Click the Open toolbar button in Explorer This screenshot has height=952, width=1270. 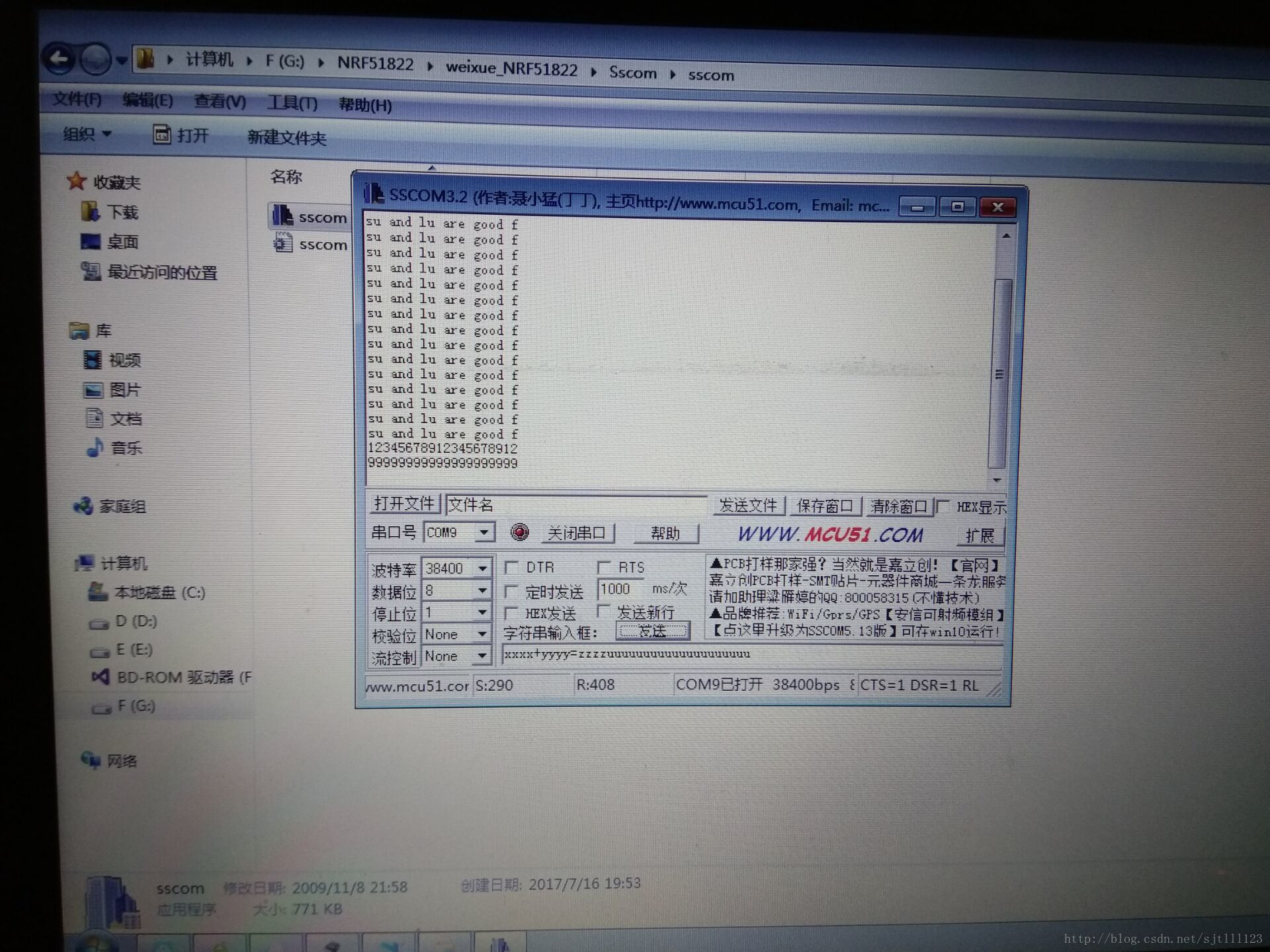coord(181,136)
